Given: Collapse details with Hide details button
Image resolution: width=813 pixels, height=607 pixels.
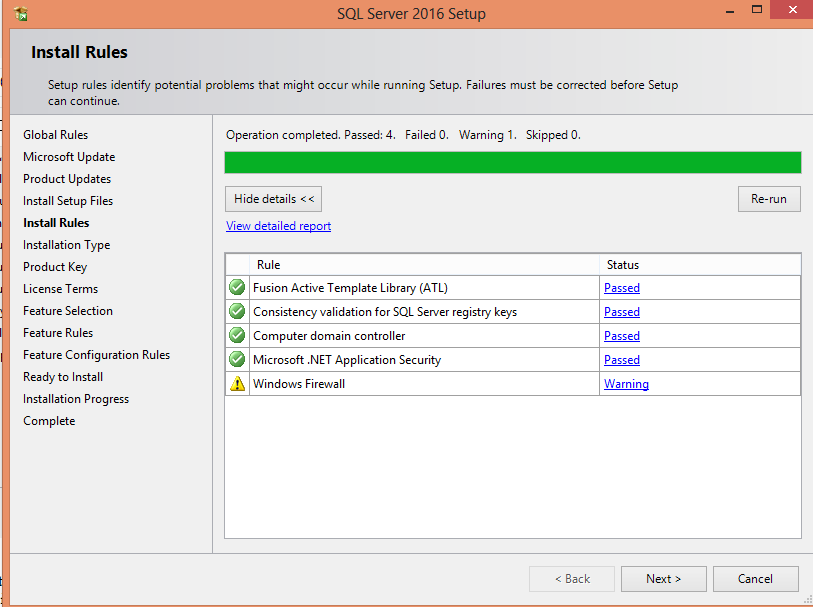Looking at the screenshot, I should (x=273, y=199).
